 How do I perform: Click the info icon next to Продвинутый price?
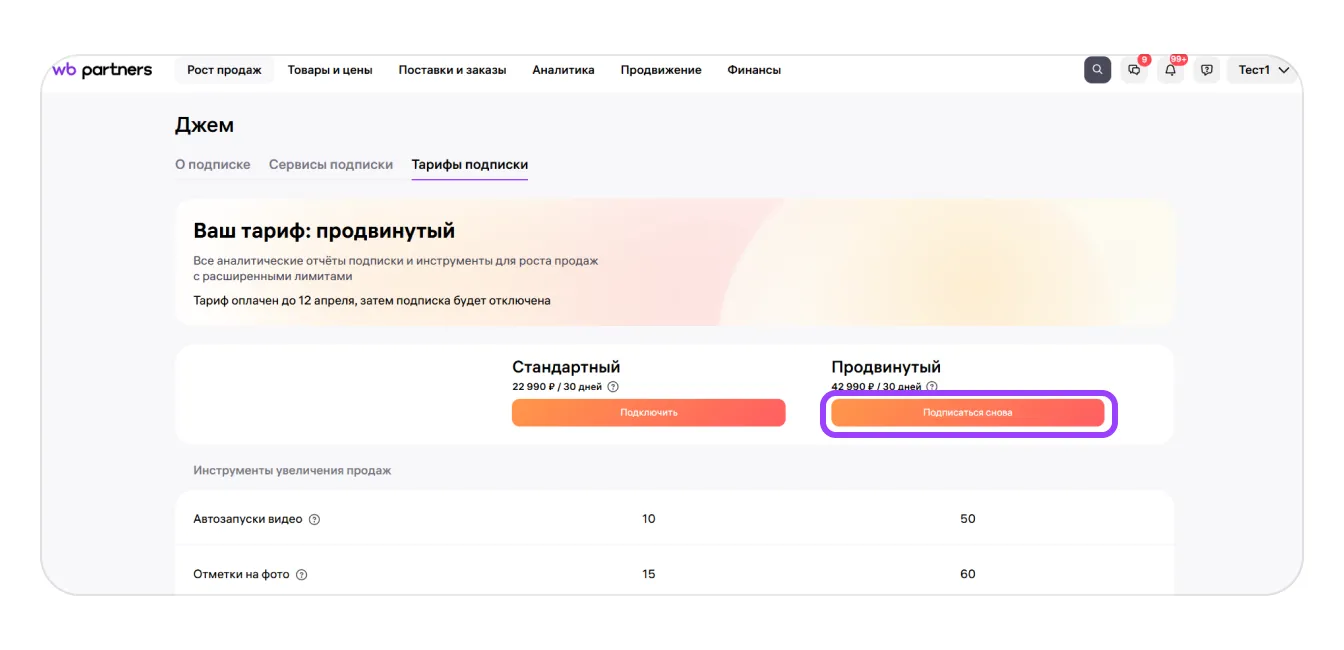932,387
